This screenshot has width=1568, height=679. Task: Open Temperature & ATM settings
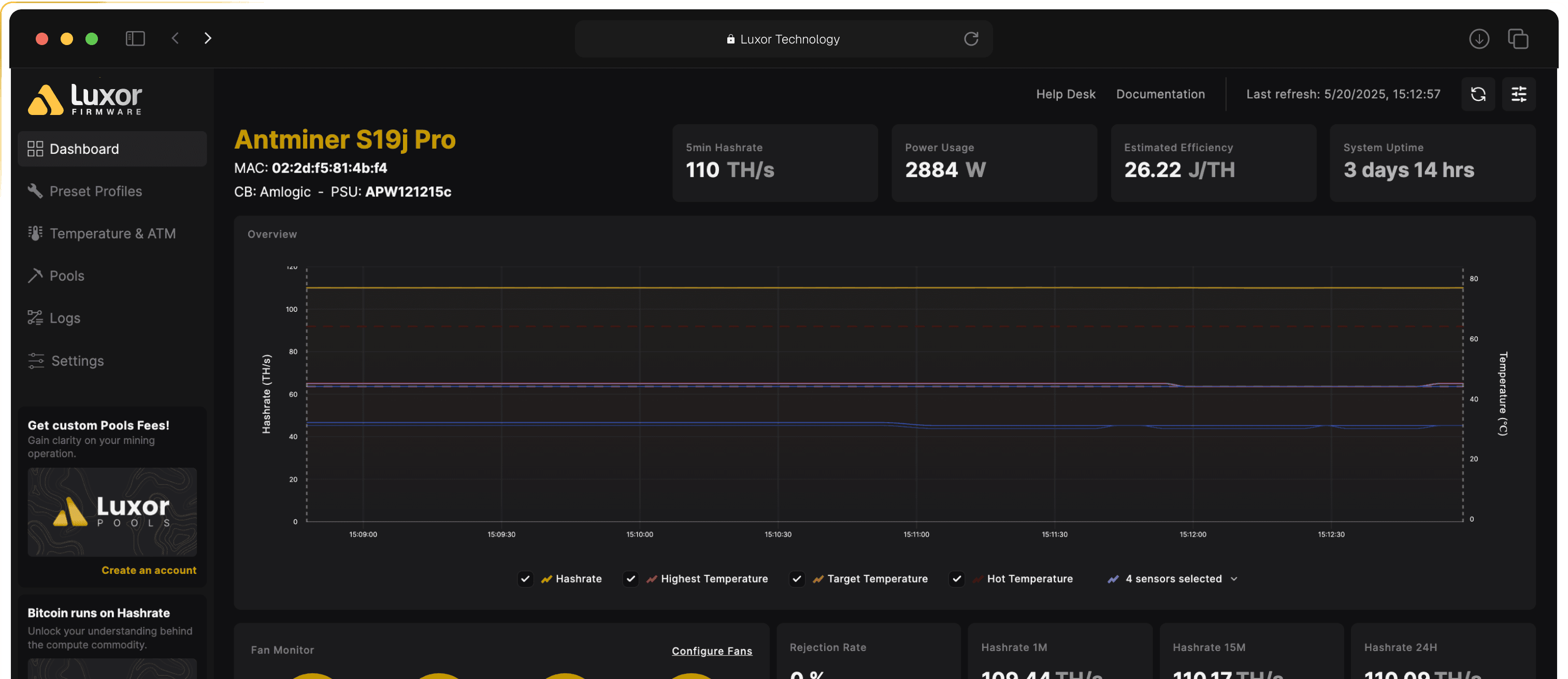tap(112, 233)
